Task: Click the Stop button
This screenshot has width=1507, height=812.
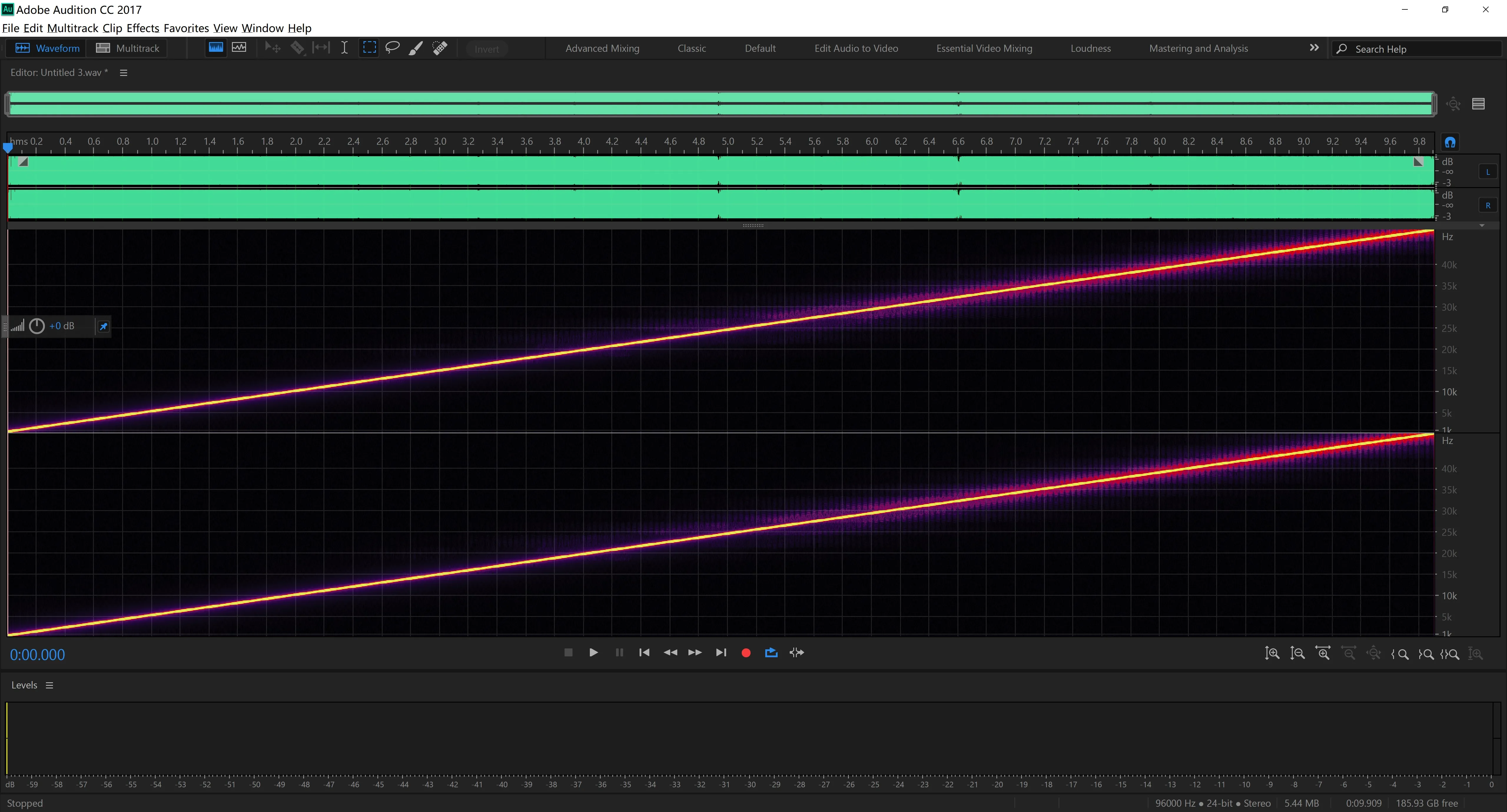Action: [568, 653]
